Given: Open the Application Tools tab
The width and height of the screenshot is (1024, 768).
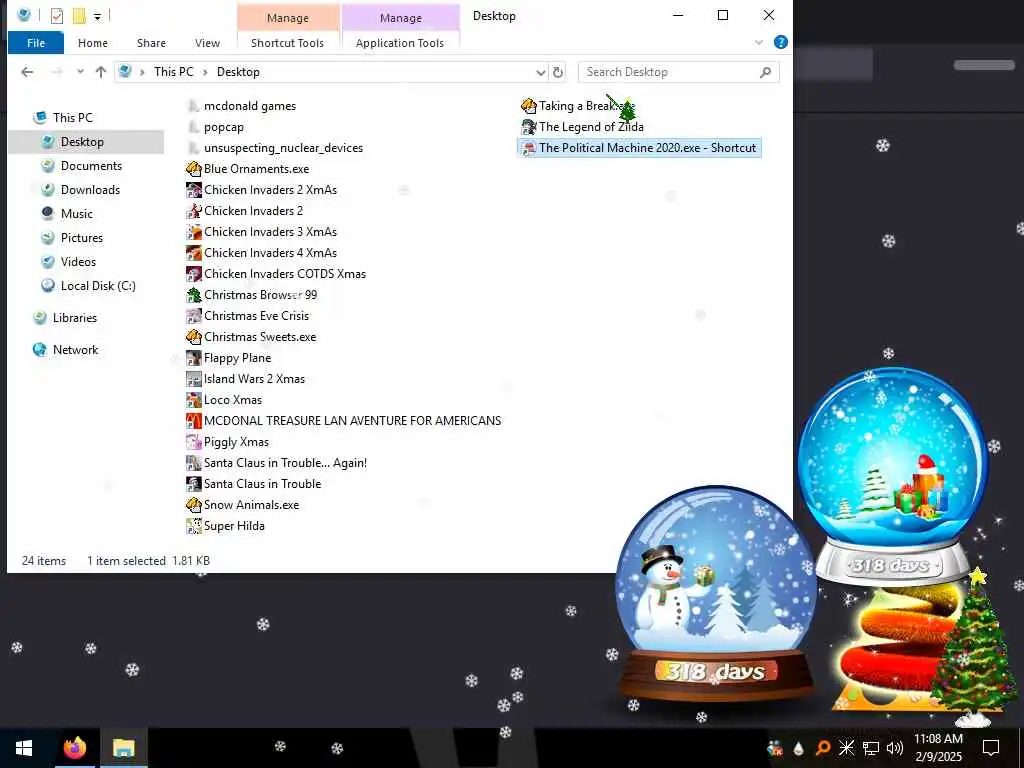Looking at the screenshot, I should click(400, 43).
